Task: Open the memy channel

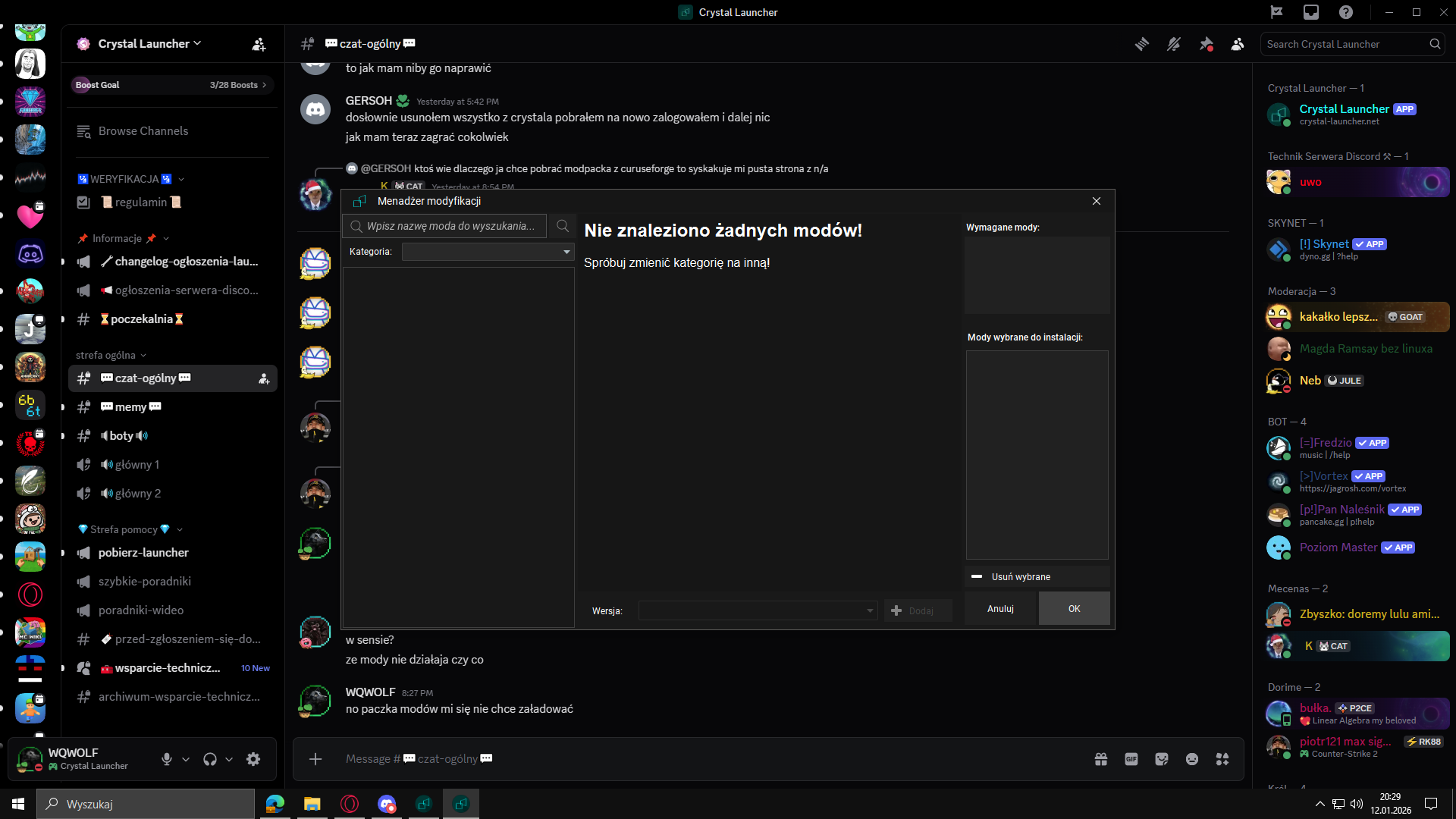Action: point(130,407)
